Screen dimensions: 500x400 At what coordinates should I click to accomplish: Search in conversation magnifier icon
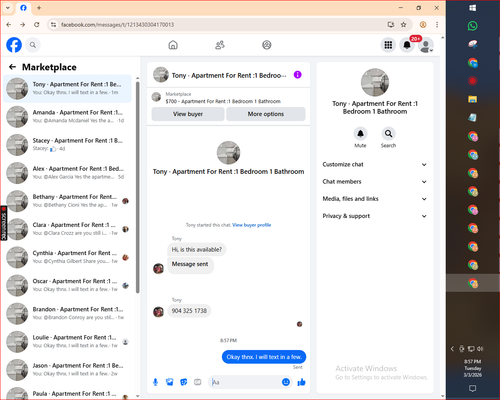[x=388, y=134]
